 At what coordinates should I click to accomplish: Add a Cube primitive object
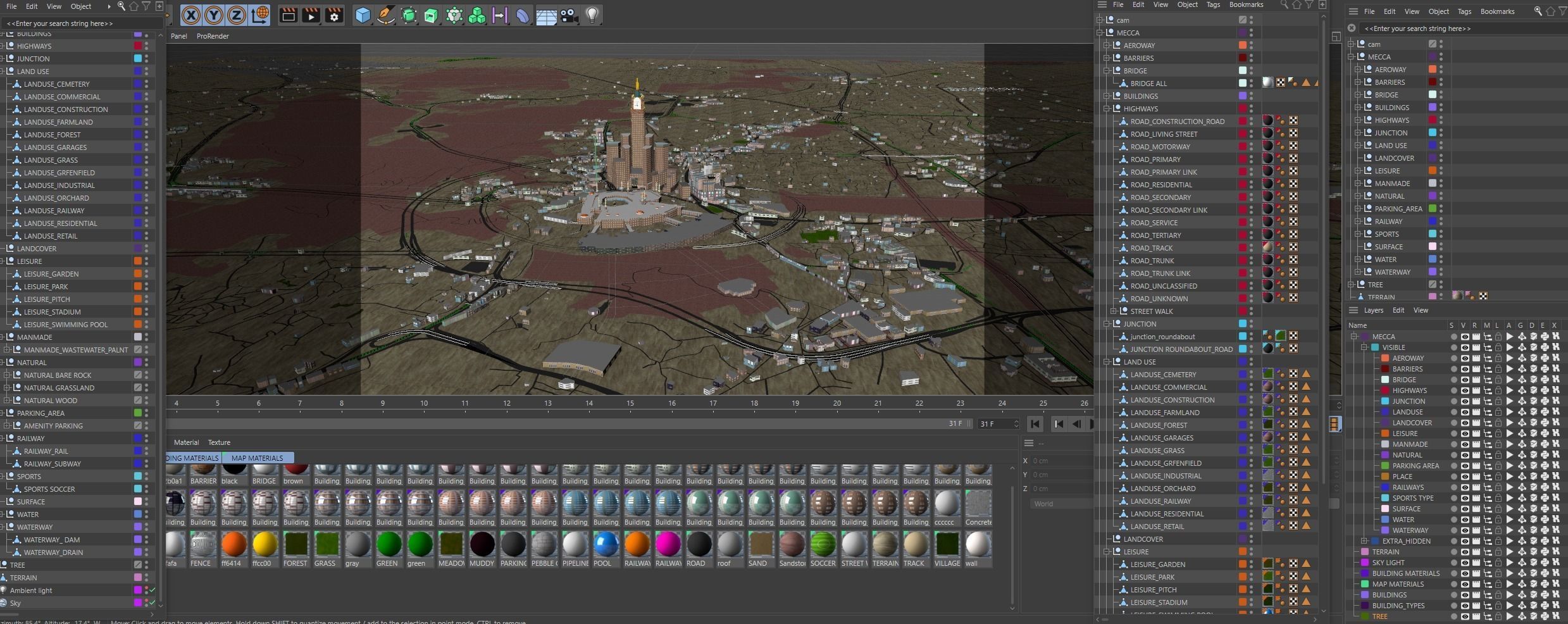point(363,15)
